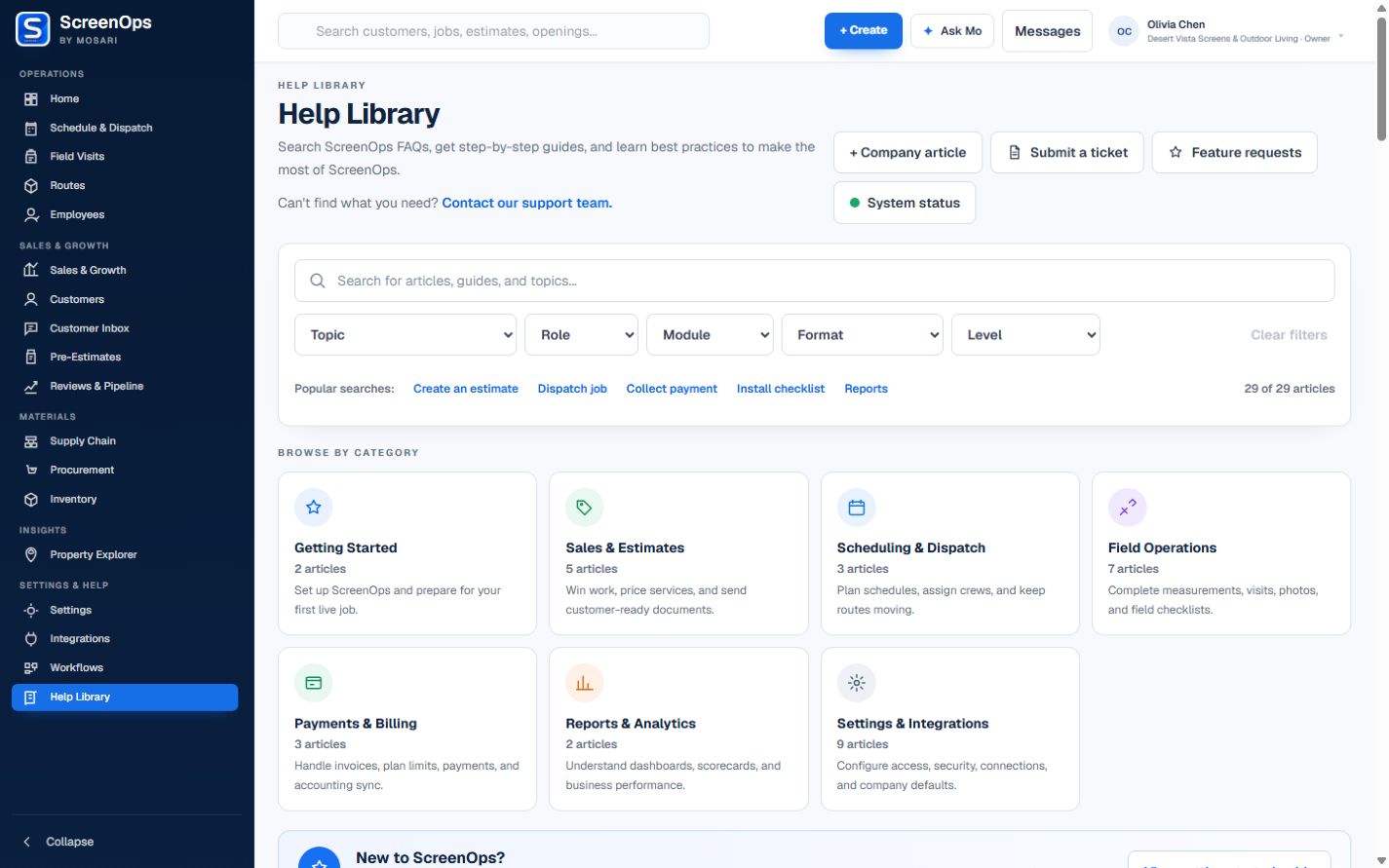Click the Settings gear icon in sidebar

pyautogui.click(x=31, y=611)
